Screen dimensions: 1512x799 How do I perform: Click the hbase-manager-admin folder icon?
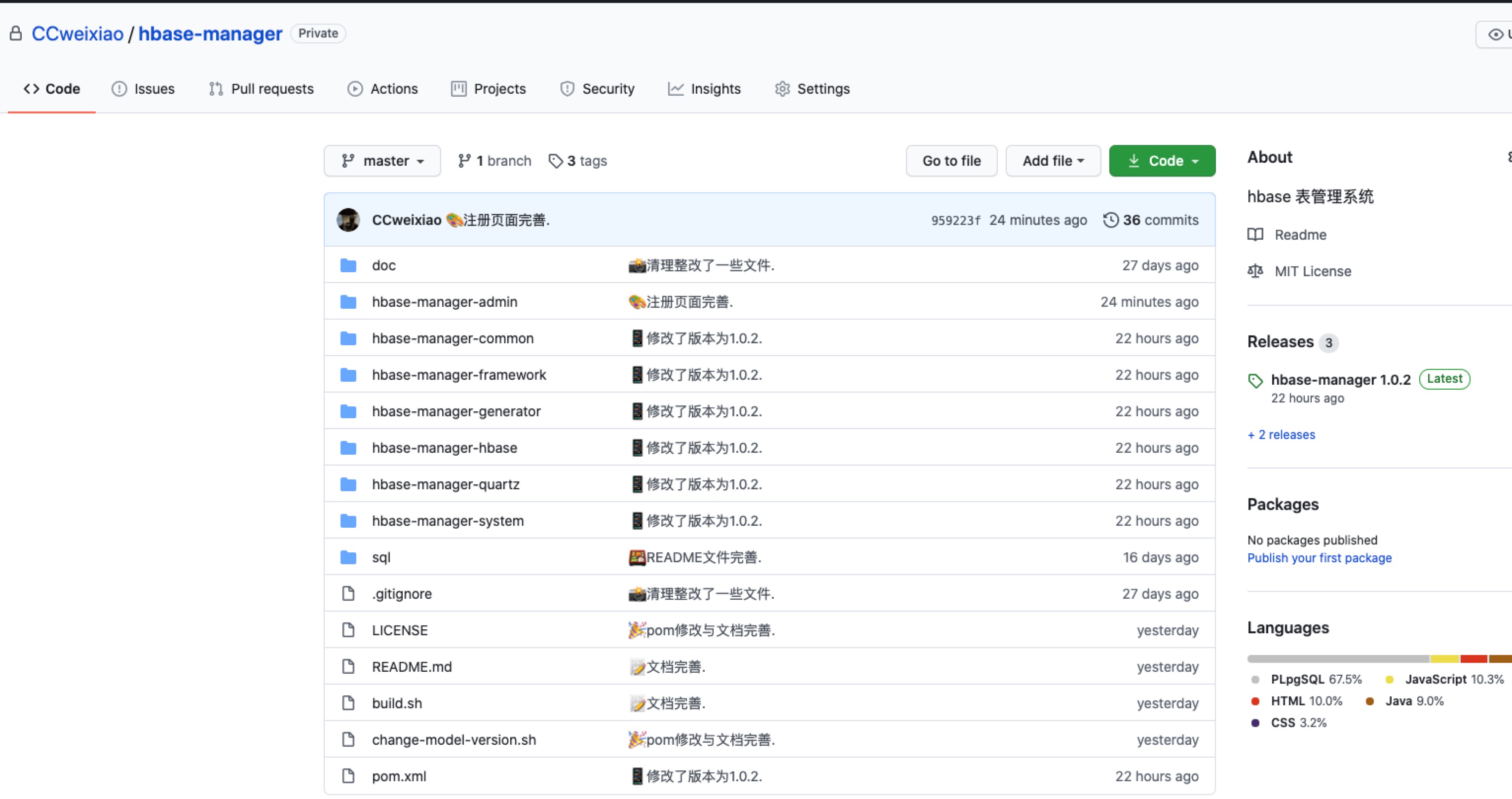tap(348, 301)
